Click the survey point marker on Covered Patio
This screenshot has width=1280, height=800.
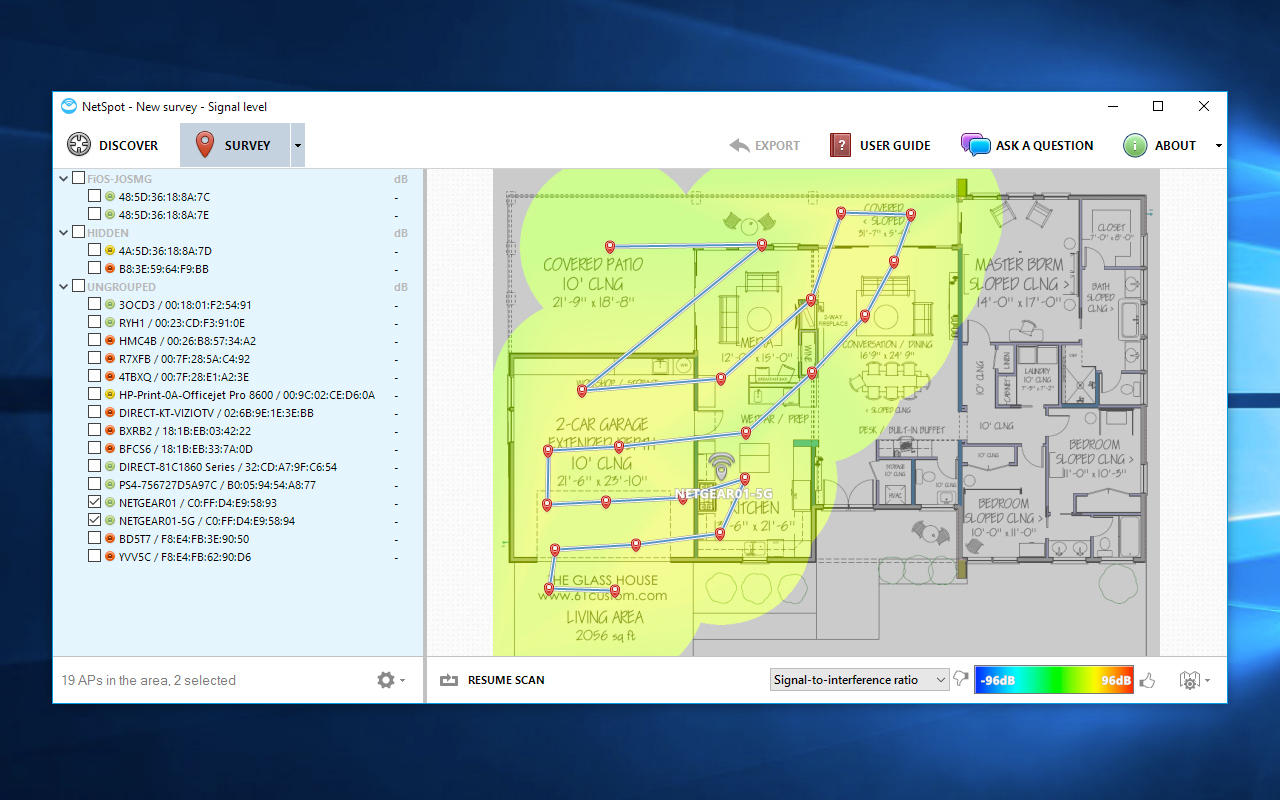click(610, 246)
